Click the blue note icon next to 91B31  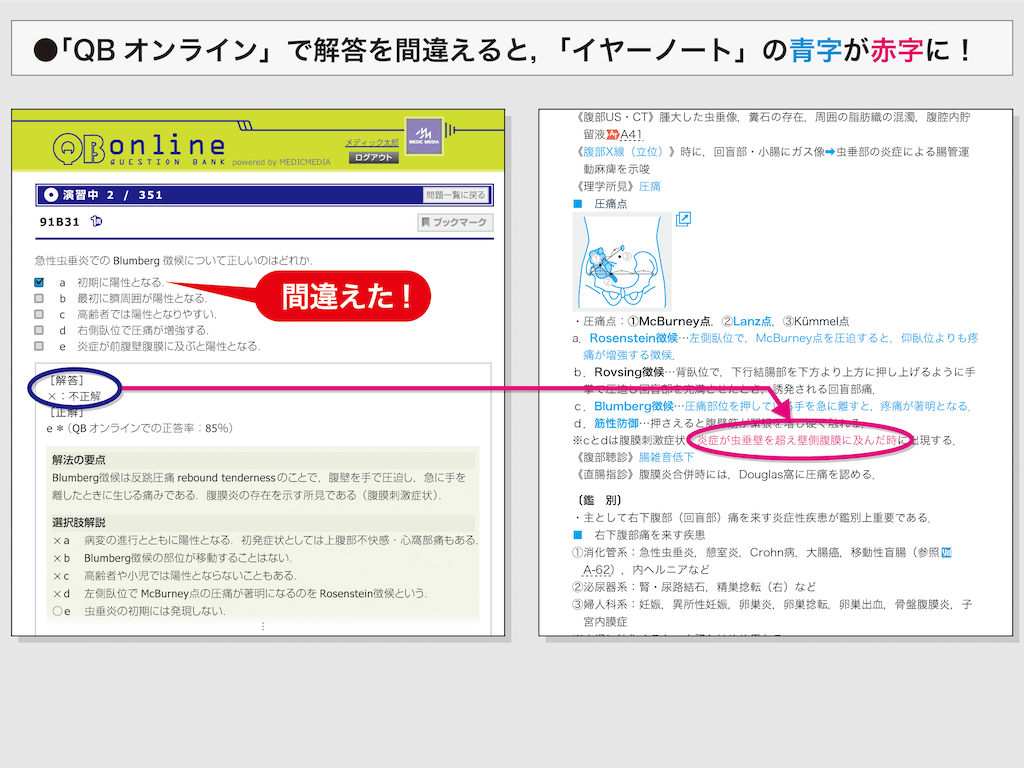point(96,221)
